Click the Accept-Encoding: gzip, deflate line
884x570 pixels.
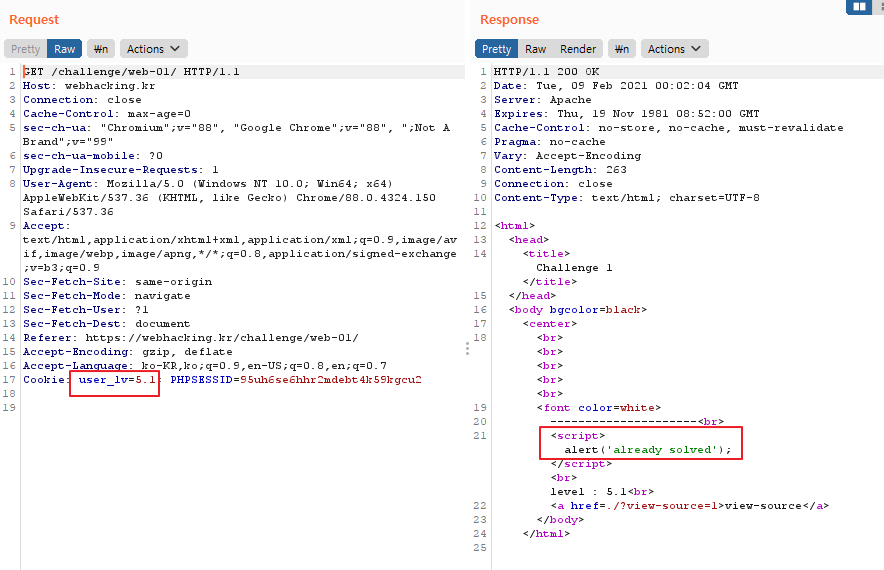click(127, 352)
